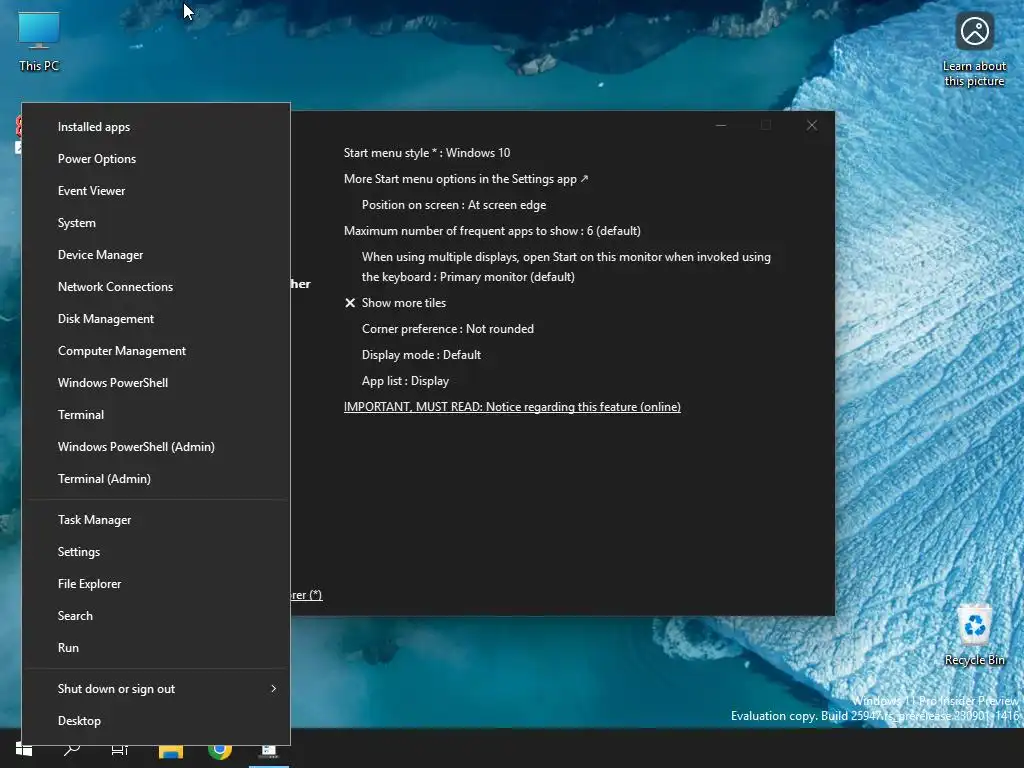Open Terminal (non-admin) entry
This screenshot has width=1024, height=768.
pos(156,415)
